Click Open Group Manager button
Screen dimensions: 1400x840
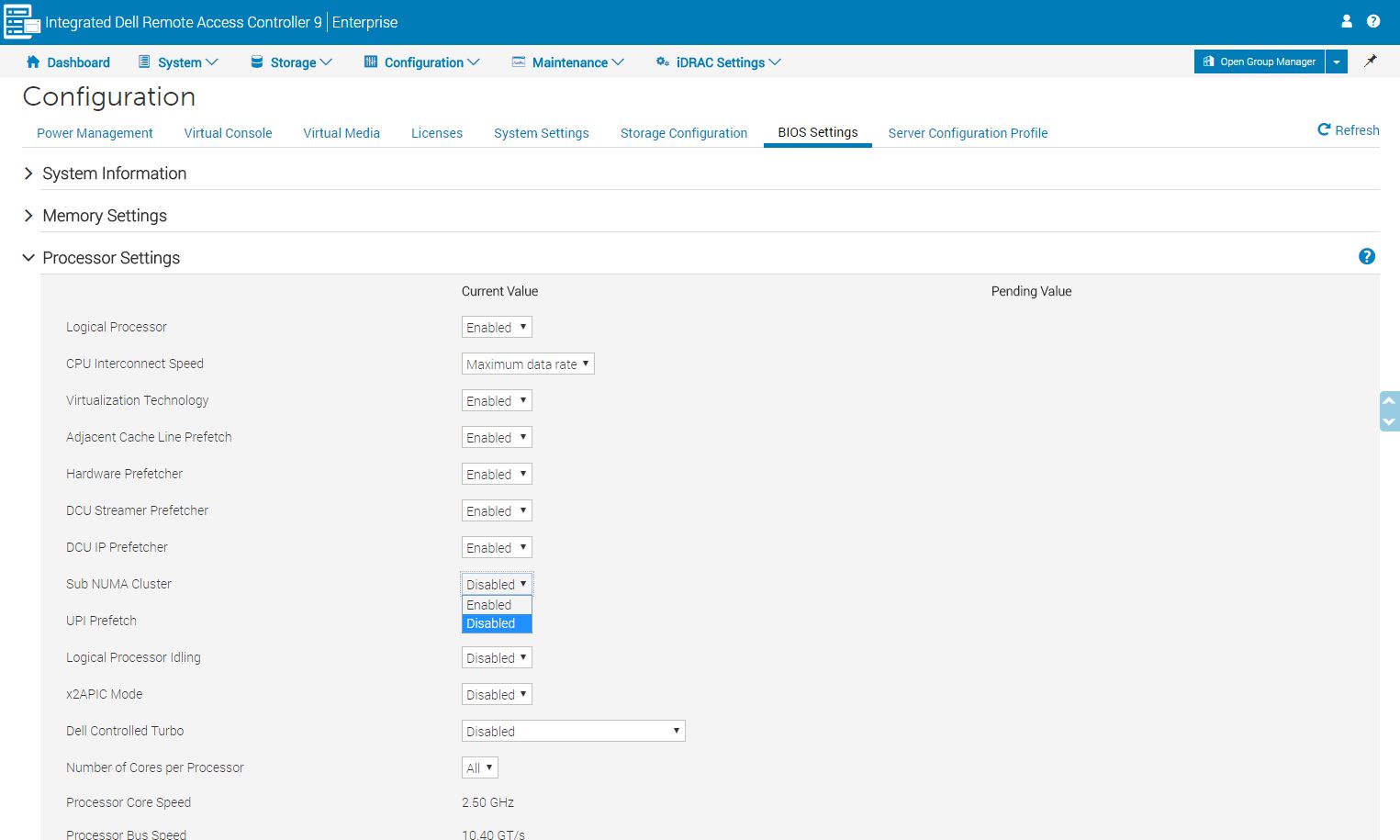tap(1259, 62)
